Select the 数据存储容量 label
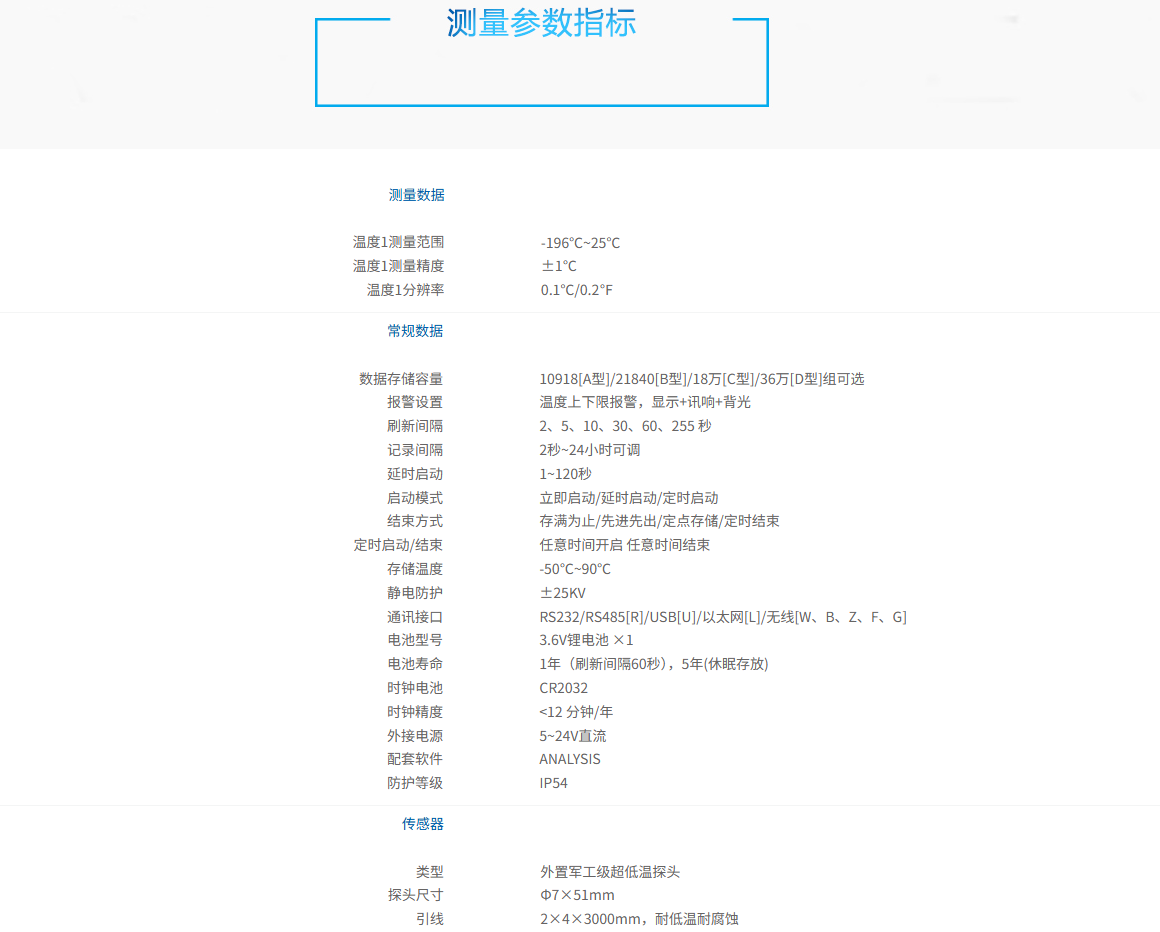The height and width of the screenshot is (932, 1160). (x=400, y=379)
